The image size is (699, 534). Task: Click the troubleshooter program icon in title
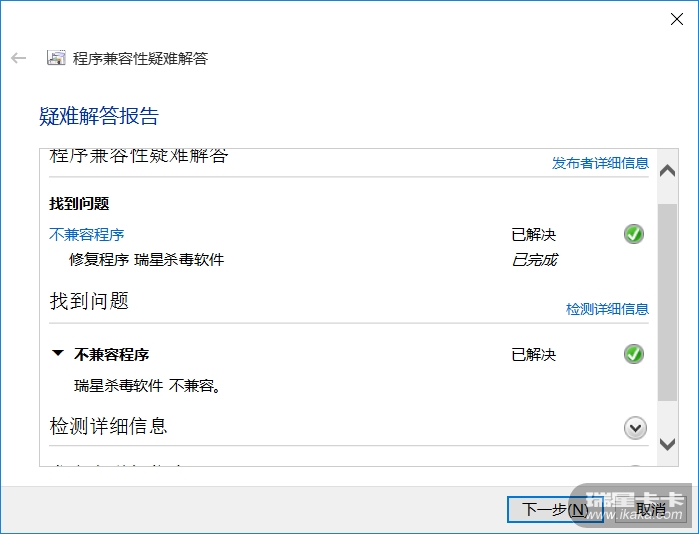pyautogui.click(x=56, y=58)
